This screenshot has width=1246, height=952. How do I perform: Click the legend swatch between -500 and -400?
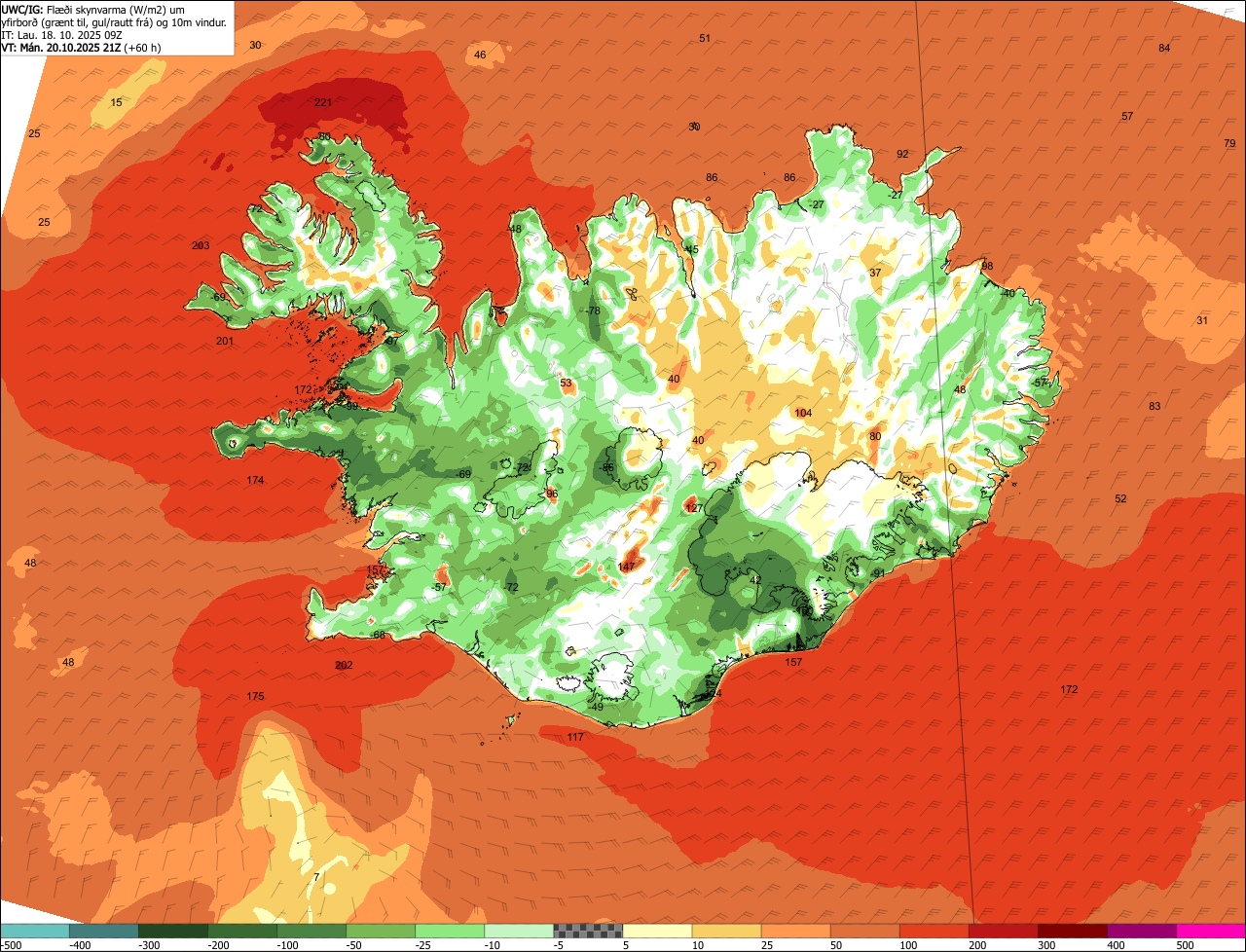coord(35,931)
